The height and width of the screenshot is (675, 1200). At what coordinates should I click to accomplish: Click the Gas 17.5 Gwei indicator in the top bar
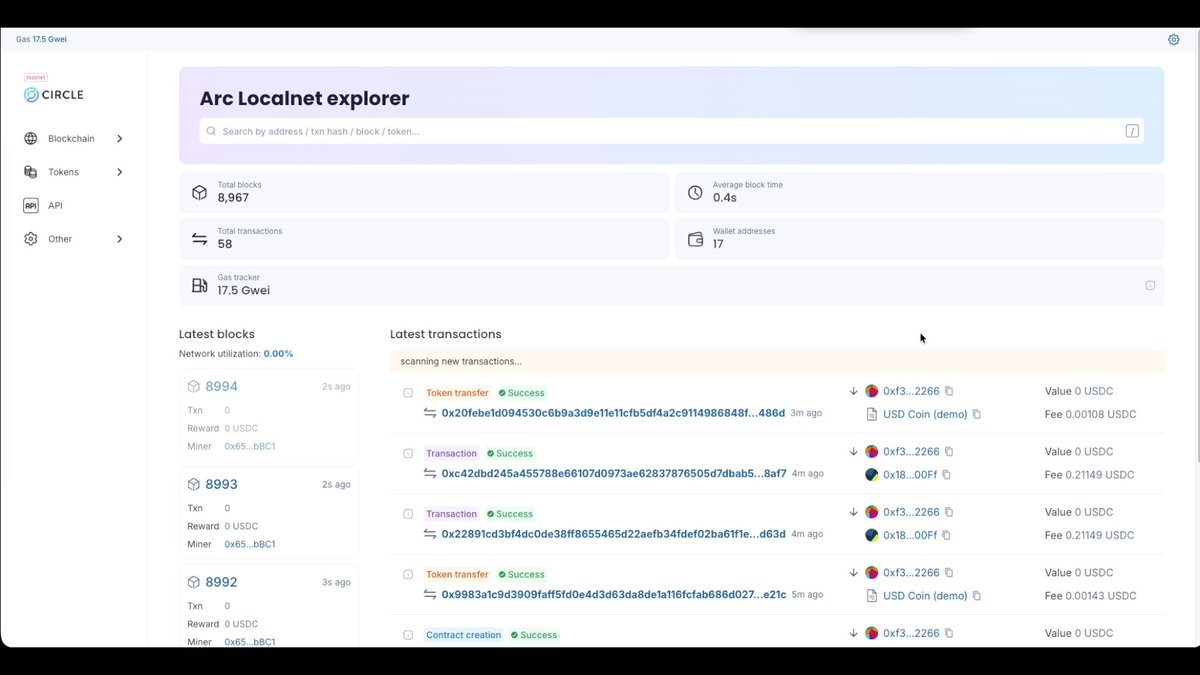point(41,39)
